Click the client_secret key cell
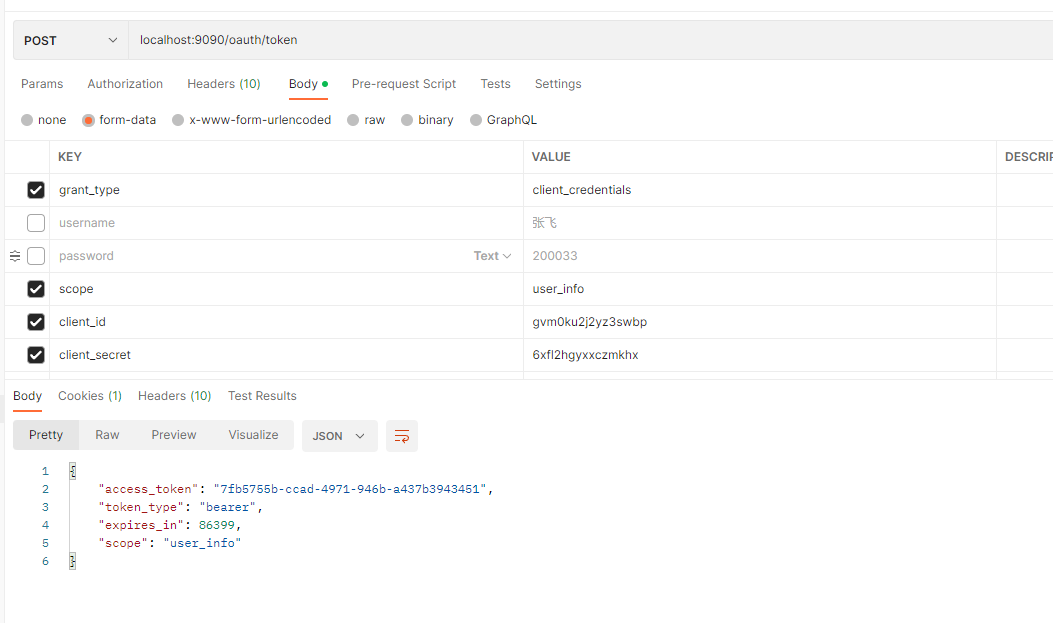 pyautogui.click(x=286, y=354)
